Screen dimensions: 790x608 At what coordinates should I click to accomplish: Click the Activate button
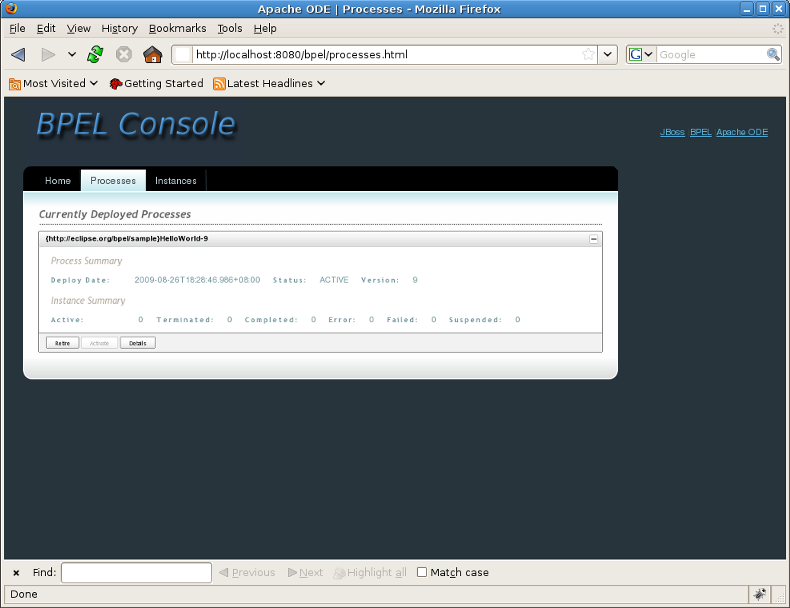(99, 343)
